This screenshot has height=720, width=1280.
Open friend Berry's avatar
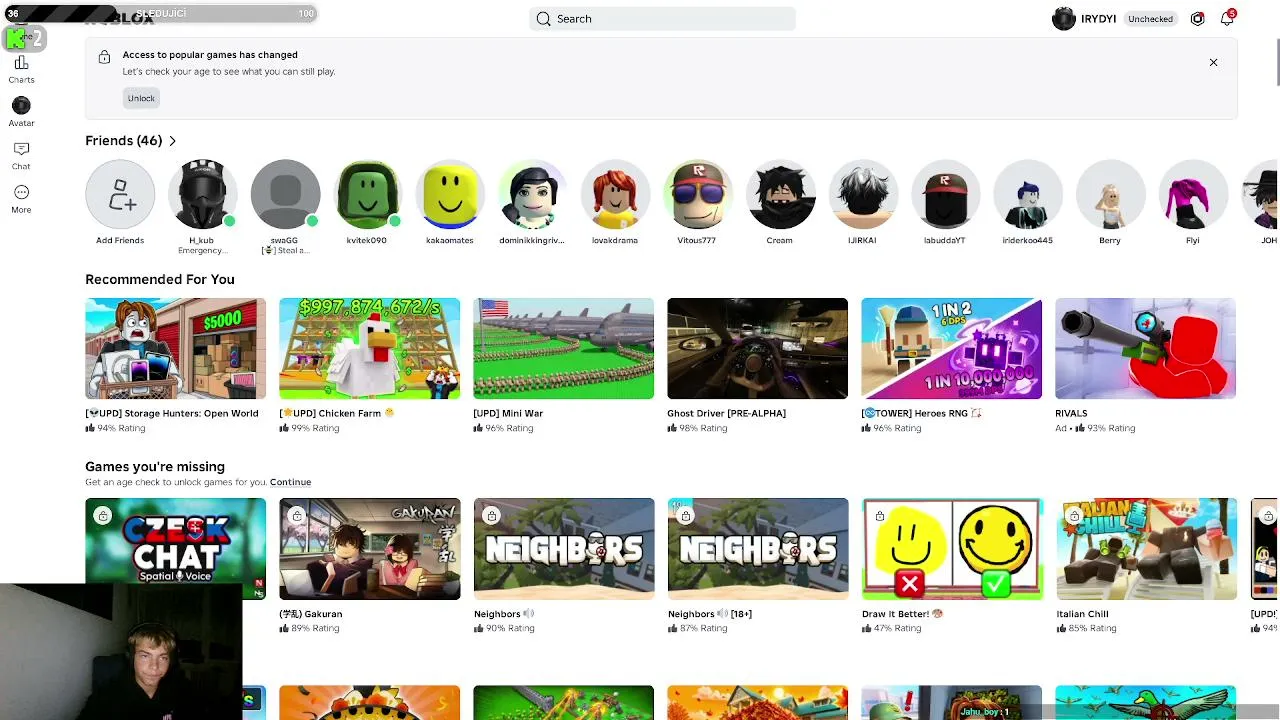click(x=1110, y=194)
